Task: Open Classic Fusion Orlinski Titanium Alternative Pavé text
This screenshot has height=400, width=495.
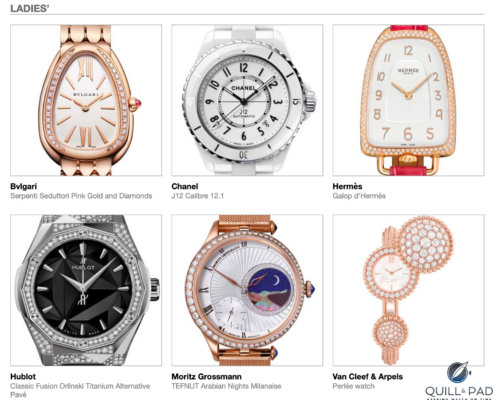Action: point(80,390)
